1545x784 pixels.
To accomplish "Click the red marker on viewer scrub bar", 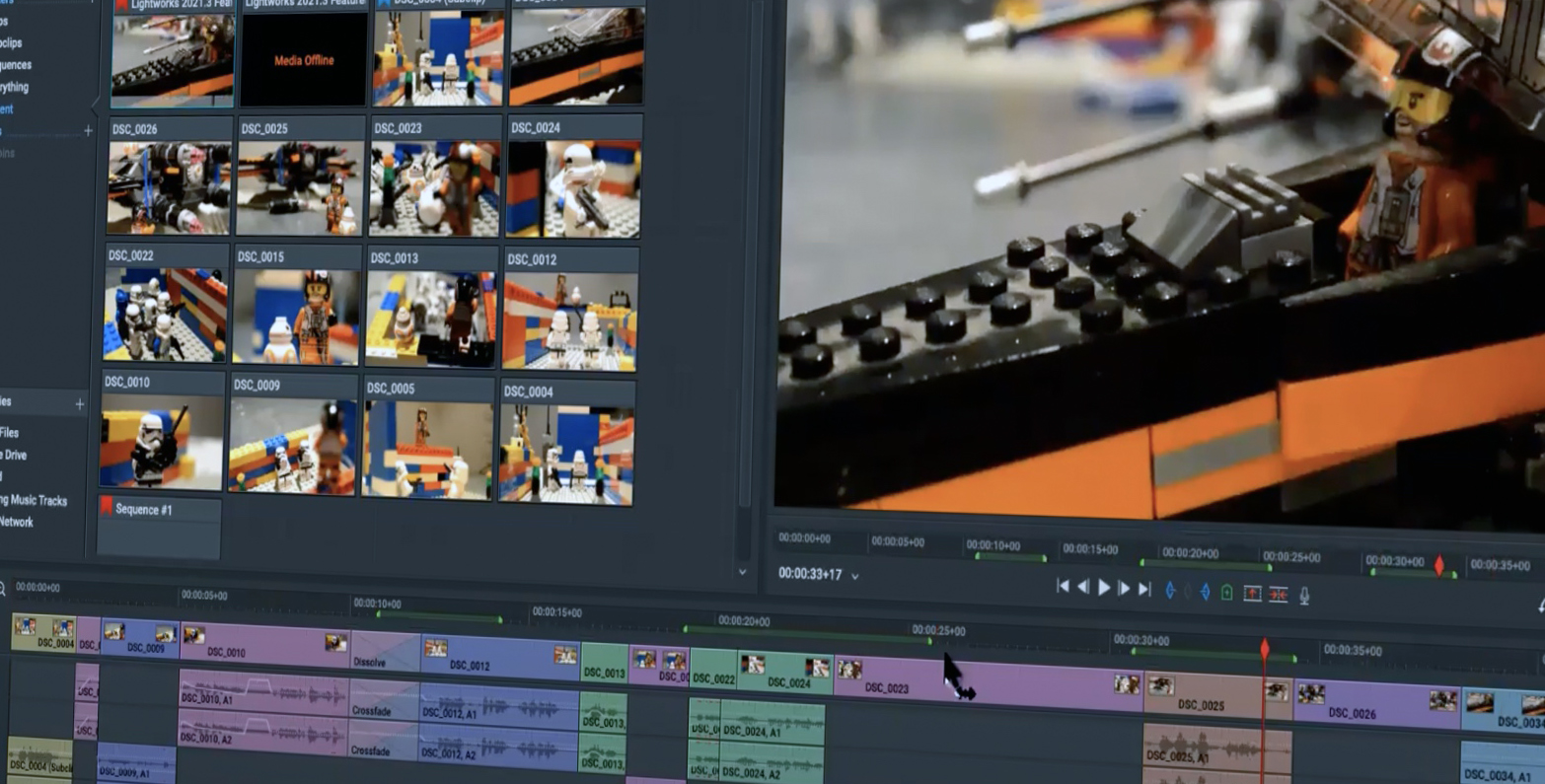I will [1438, 566].
